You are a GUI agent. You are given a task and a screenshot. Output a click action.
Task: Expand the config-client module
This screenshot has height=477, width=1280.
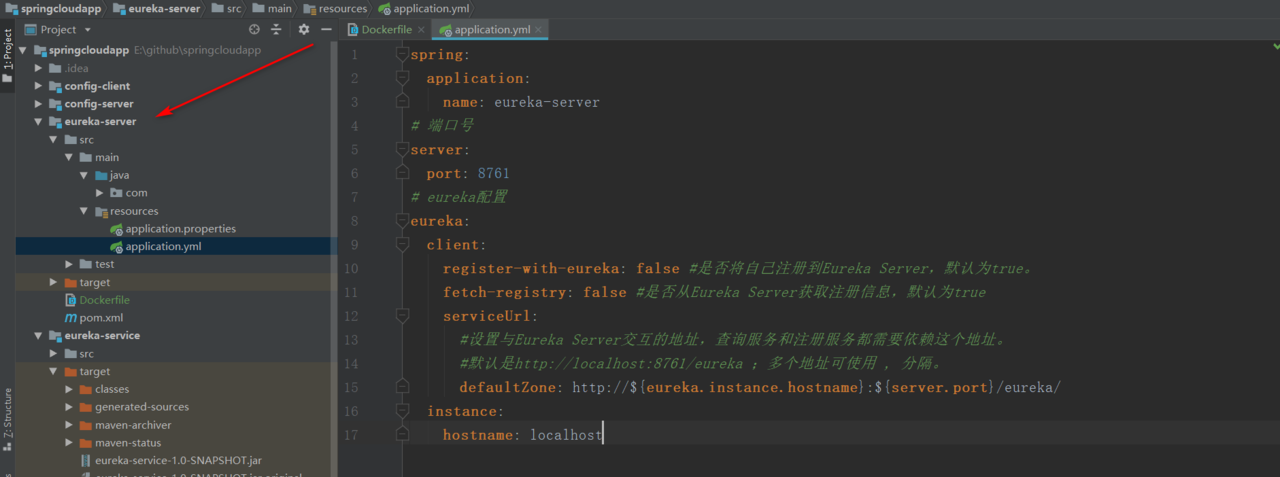coord(39,86)
